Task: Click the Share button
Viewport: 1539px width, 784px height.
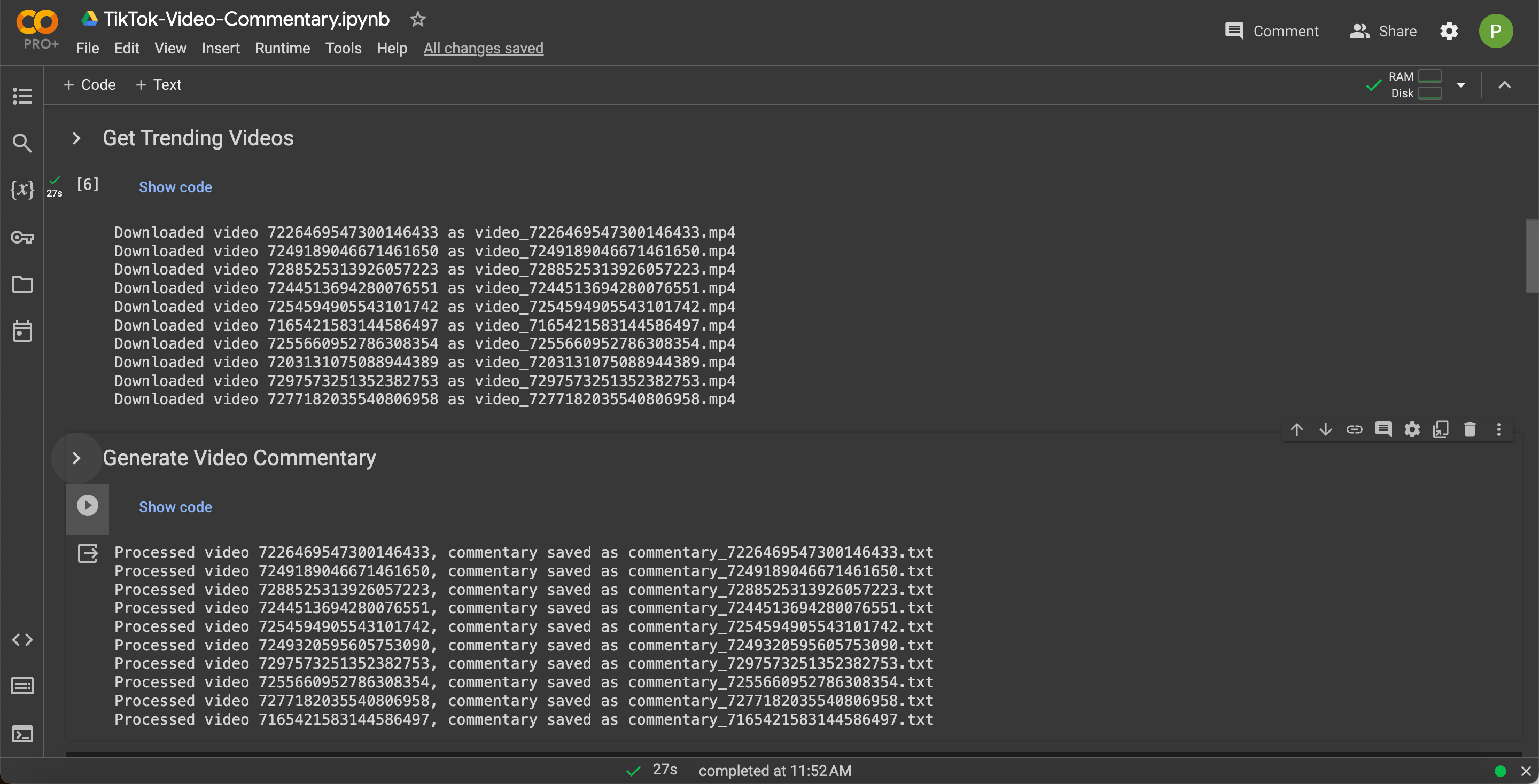Action: tap(1383, 31)
